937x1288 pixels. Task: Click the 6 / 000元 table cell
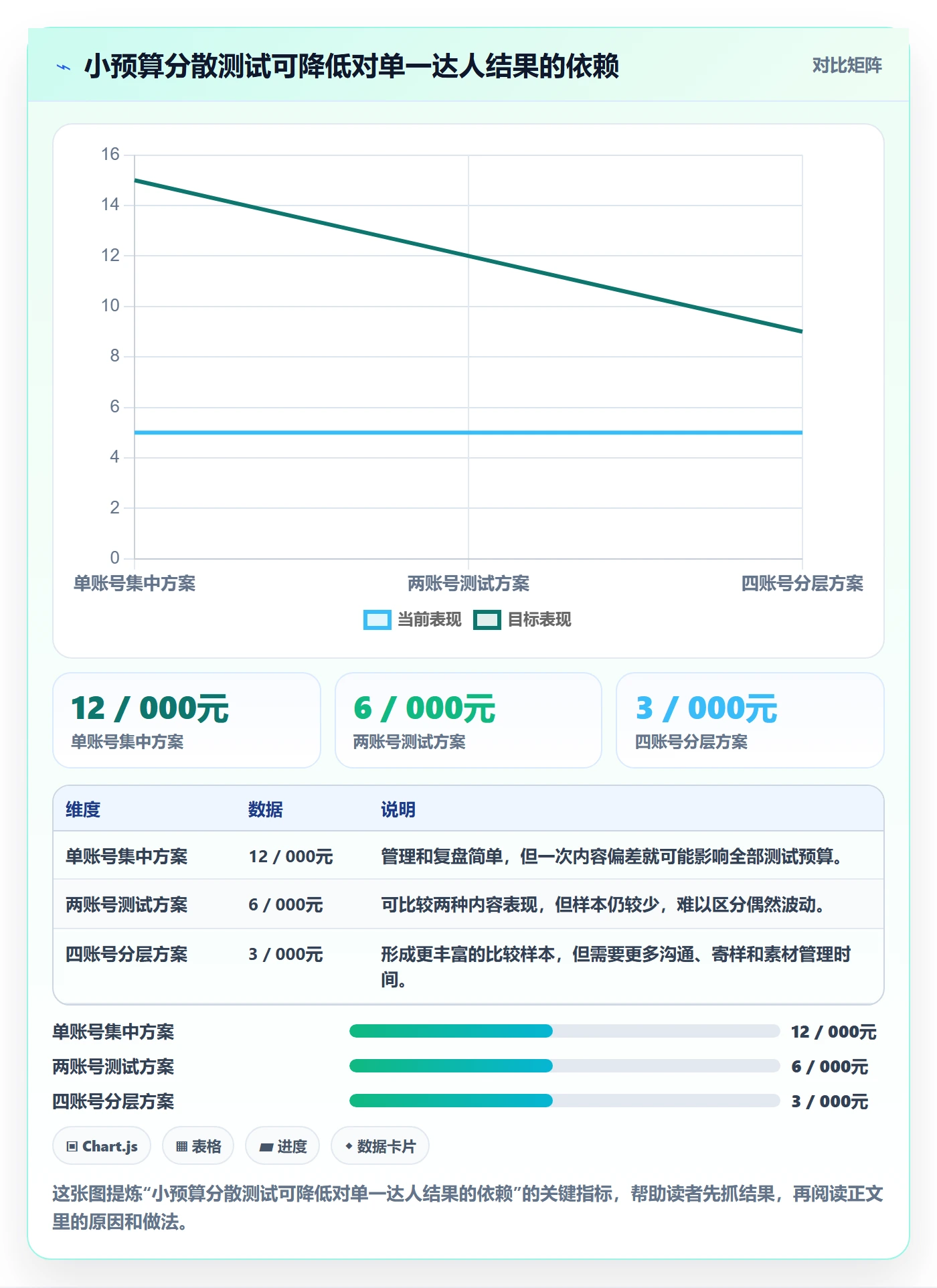tap(286, 904)
